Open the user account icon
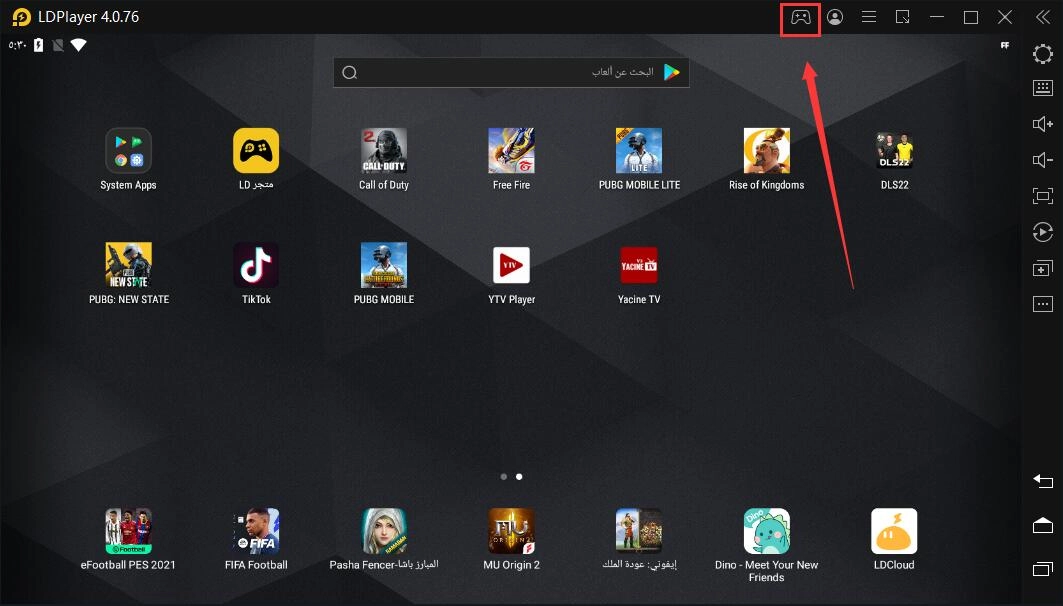The height and width of the screenshot is (606, 1063). (835, 17)
